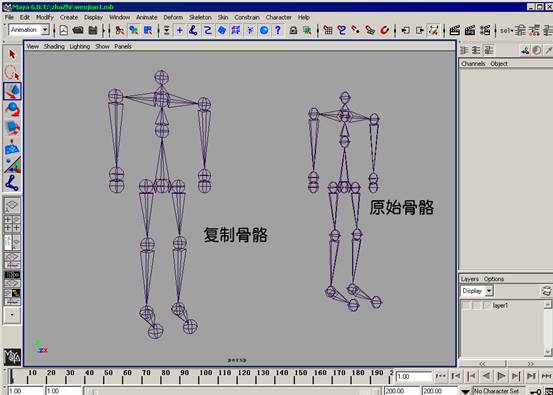This screenshot has height=395, width=553.
Task: Open the Animation menu set dropdown
Action: (29, 30)
